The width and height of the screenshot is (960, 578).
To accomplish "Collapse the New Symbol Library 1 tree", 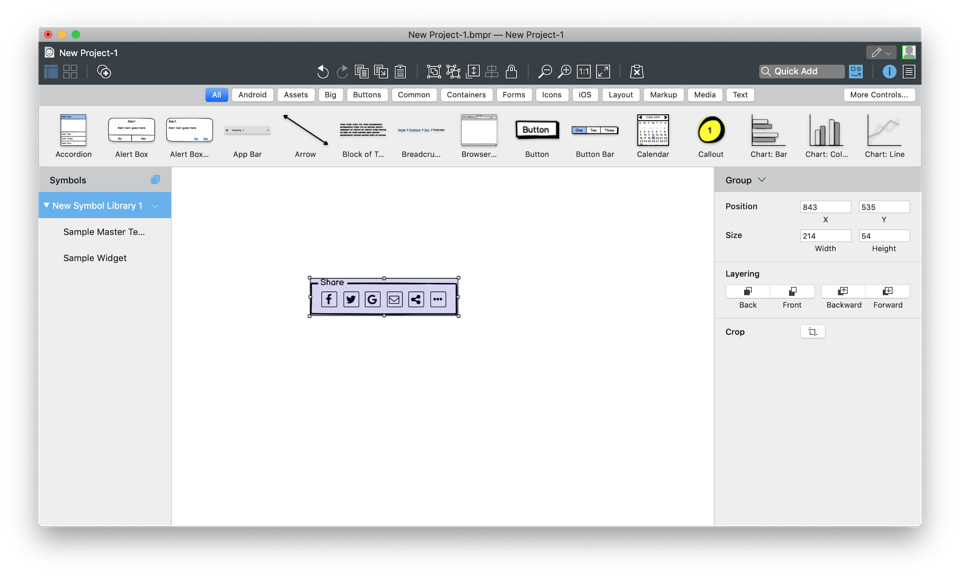I will pyautogui.click(x=46, y=205).
